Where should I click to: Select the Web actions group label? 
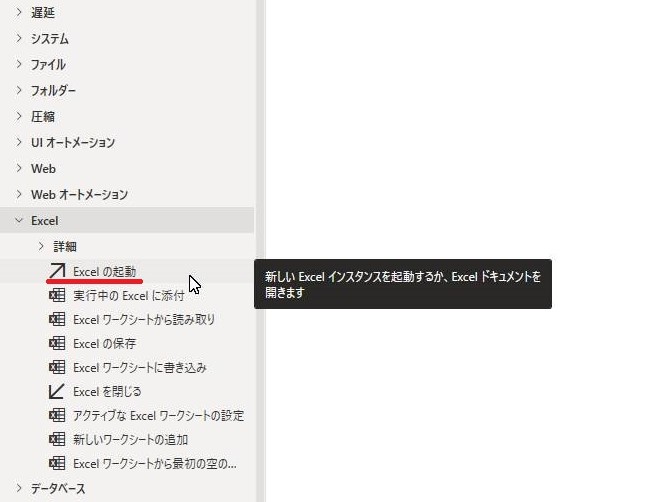43,169
